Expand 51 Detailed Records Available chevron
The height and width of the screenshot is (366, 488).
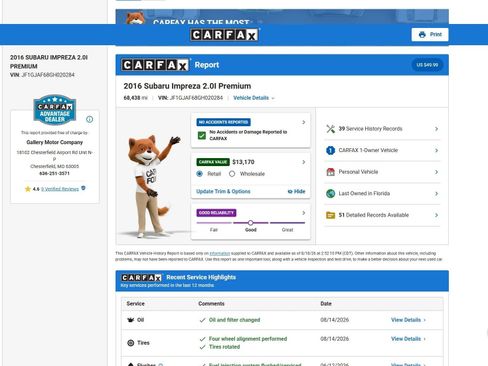pyautogui.click(x=436, y=215)
